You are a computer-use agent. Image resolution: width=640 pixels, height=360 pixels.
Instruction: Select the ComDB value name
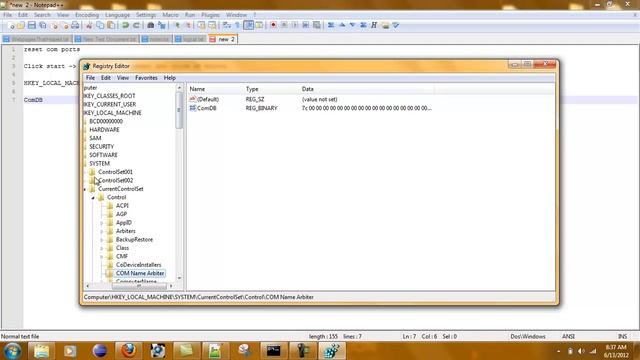(207, 108)
